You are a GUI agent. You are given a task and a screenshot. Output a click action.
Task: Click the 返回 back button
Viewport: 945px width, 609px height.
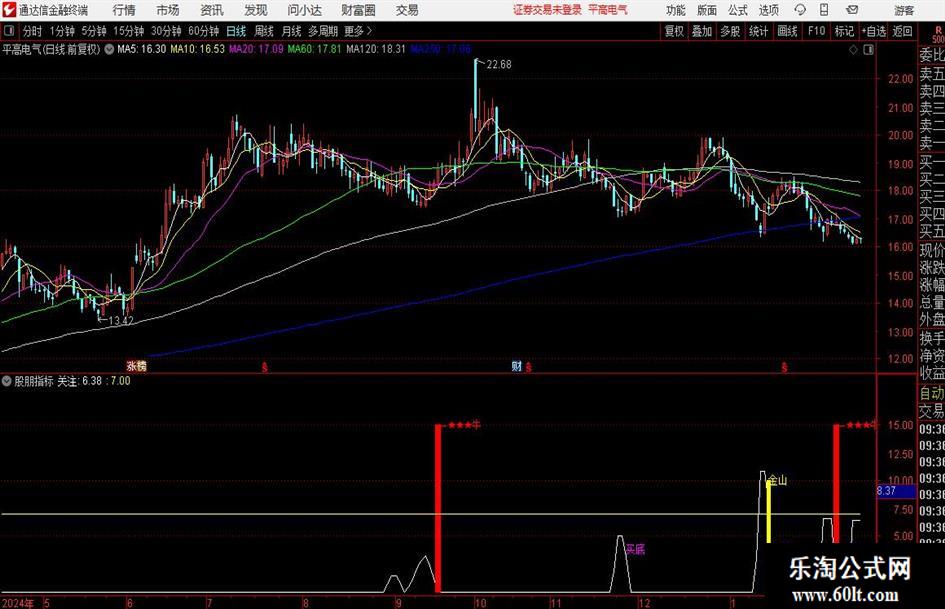902,31
